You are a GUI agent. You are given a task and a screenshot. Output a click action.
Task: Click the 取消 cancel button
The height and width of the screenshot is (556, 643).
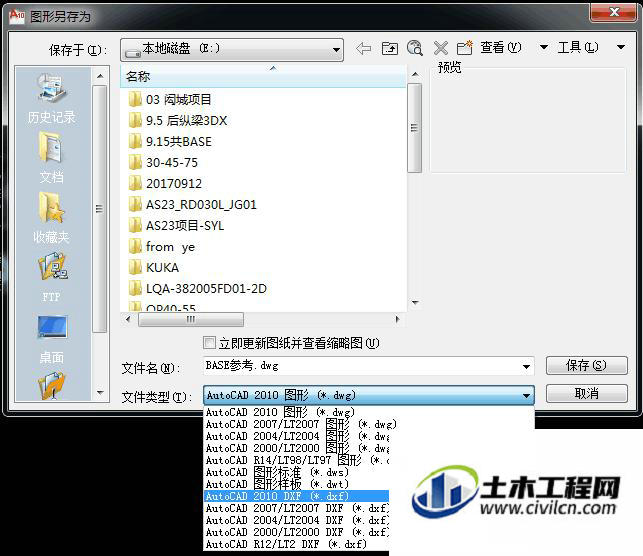(586, 394)
